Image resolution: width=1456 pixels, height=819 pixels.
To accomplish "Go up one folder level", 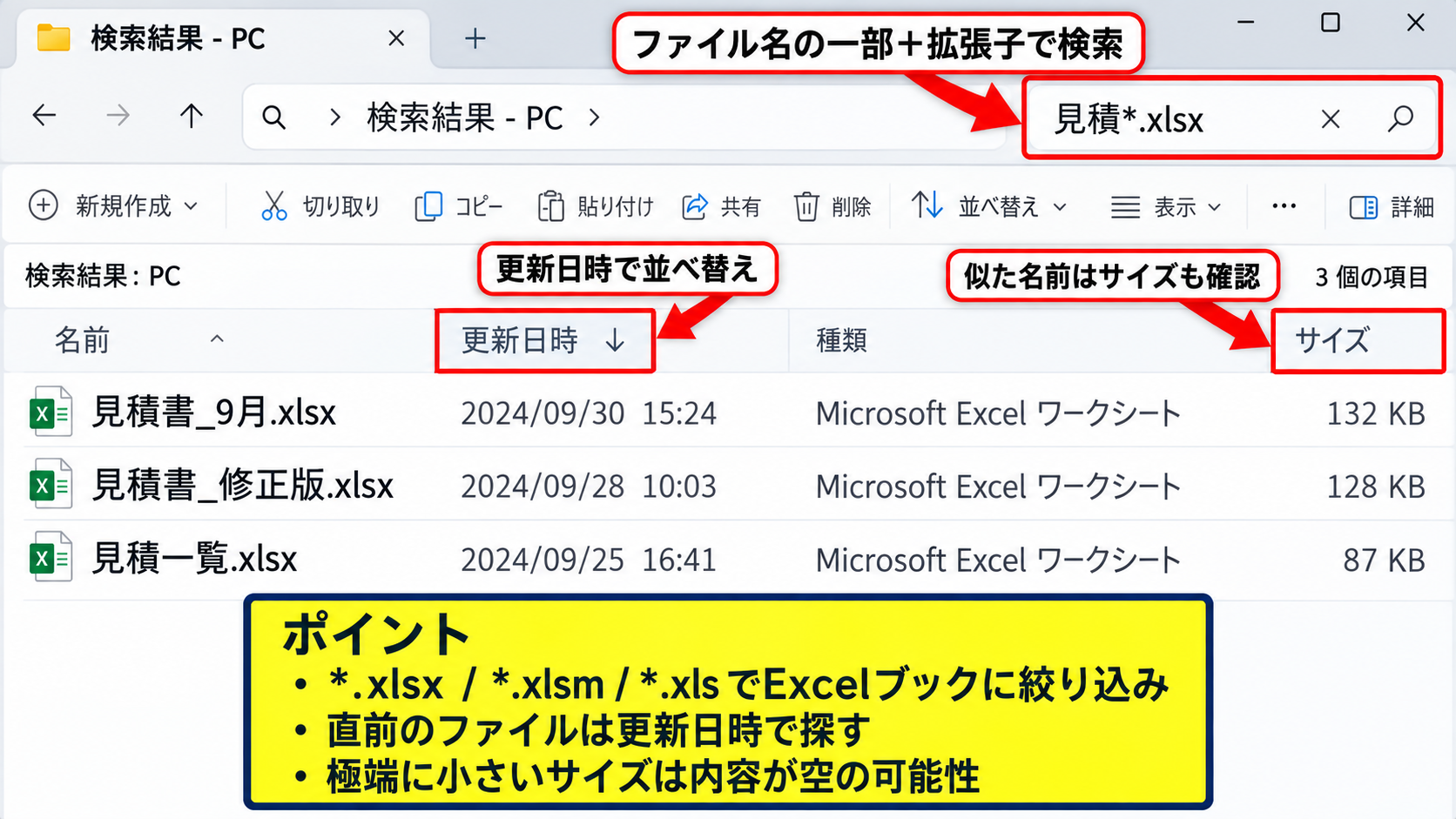I will (191, 116).
